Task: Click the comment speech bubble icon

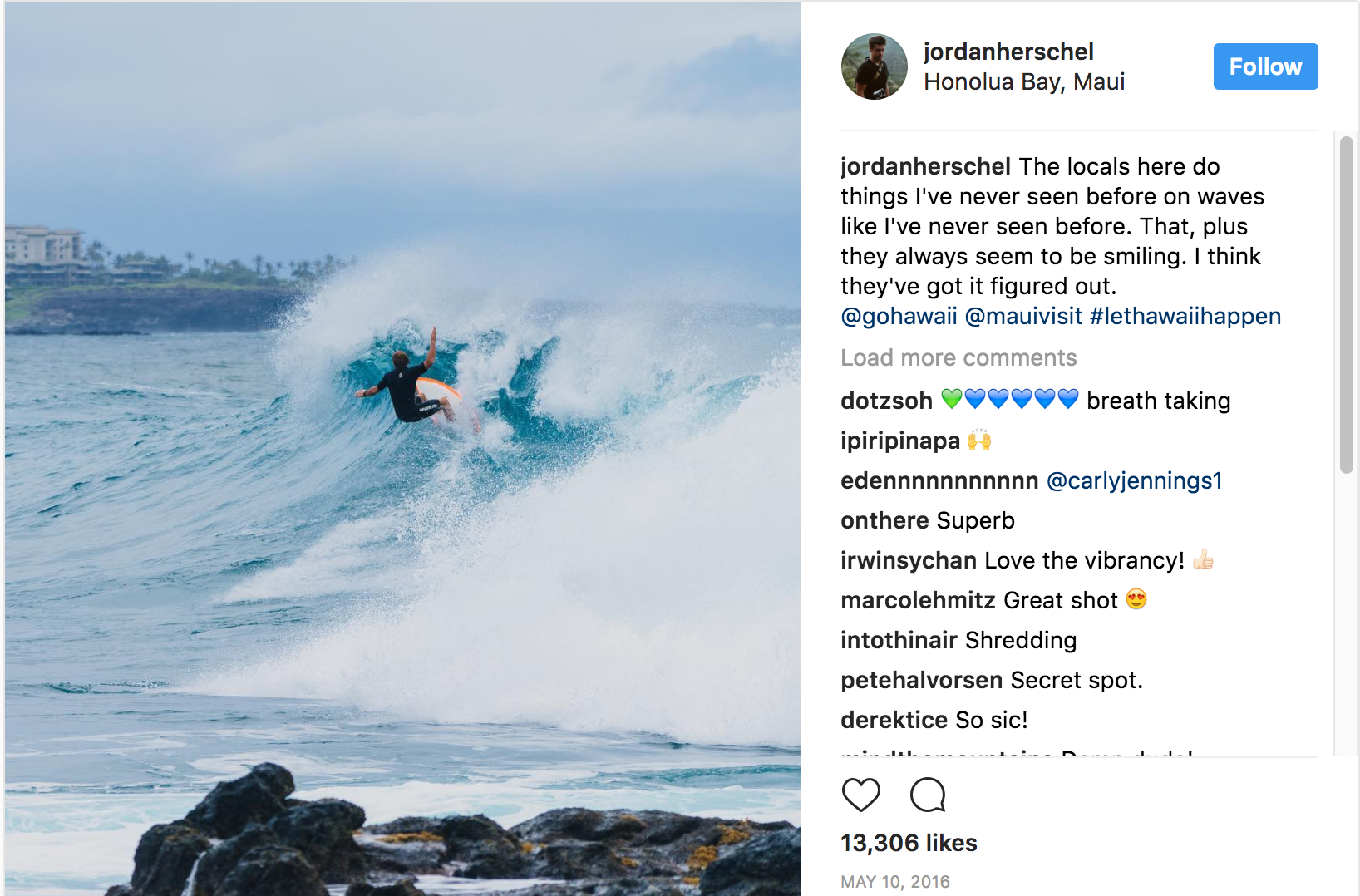Action: 928,795
